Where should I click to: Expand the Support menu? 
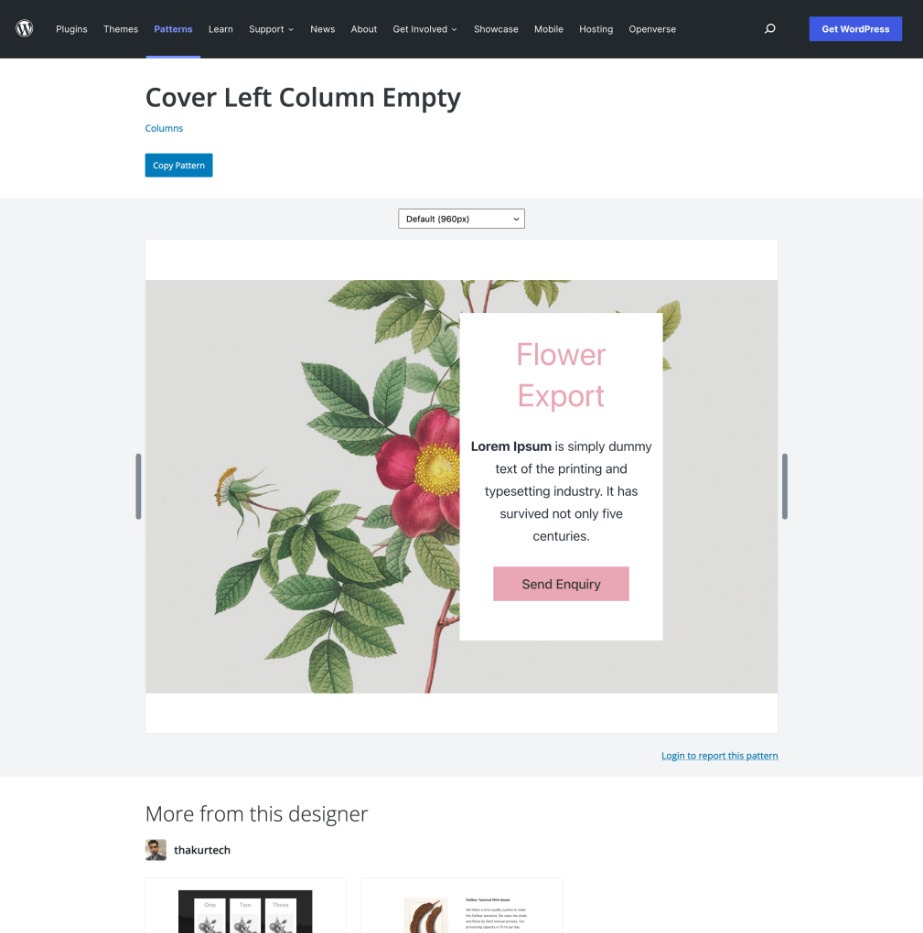(271, 29)
